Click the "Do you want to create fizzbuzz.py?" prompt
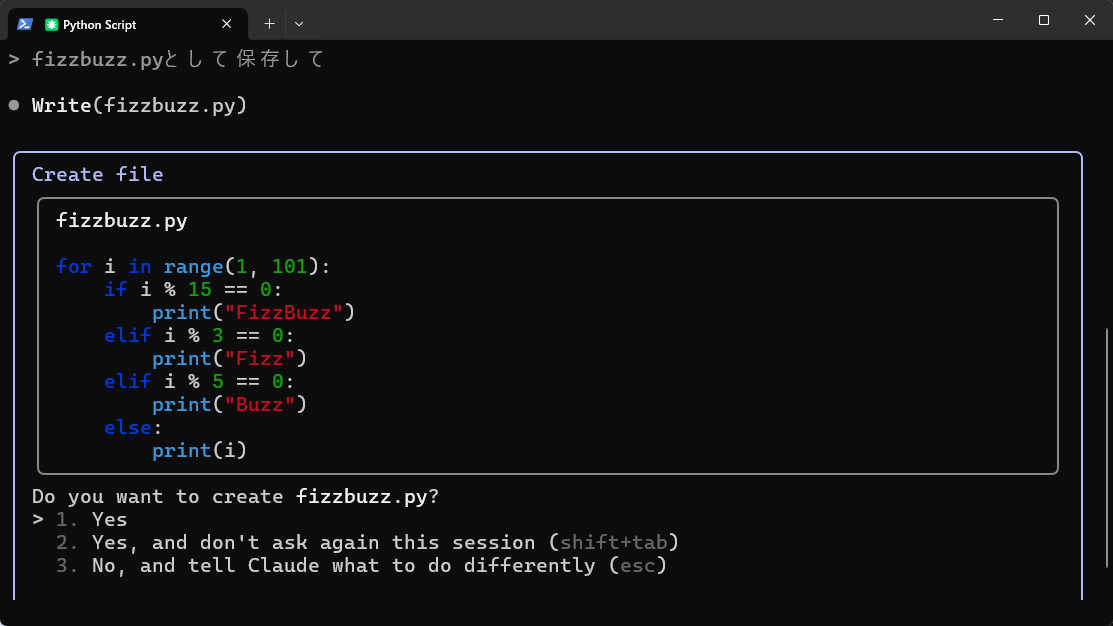Viewport: 1113px width, 626px height. click(x=235, y=496)
